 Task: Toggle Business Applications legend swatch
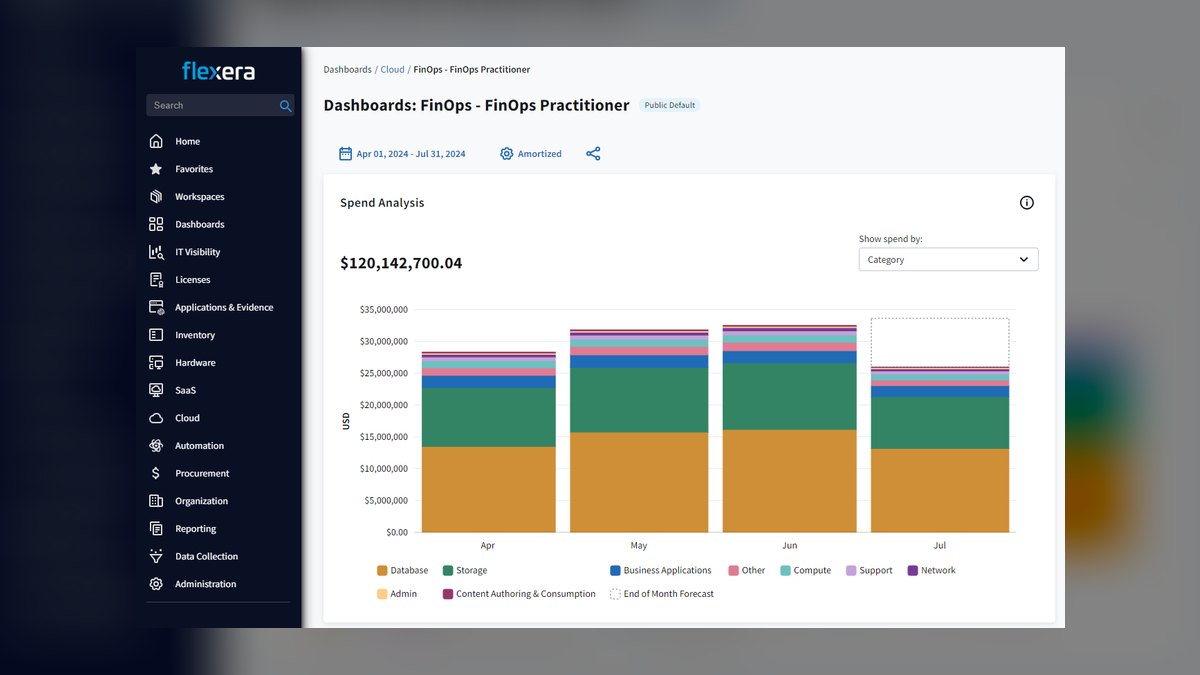coord(615,571)
